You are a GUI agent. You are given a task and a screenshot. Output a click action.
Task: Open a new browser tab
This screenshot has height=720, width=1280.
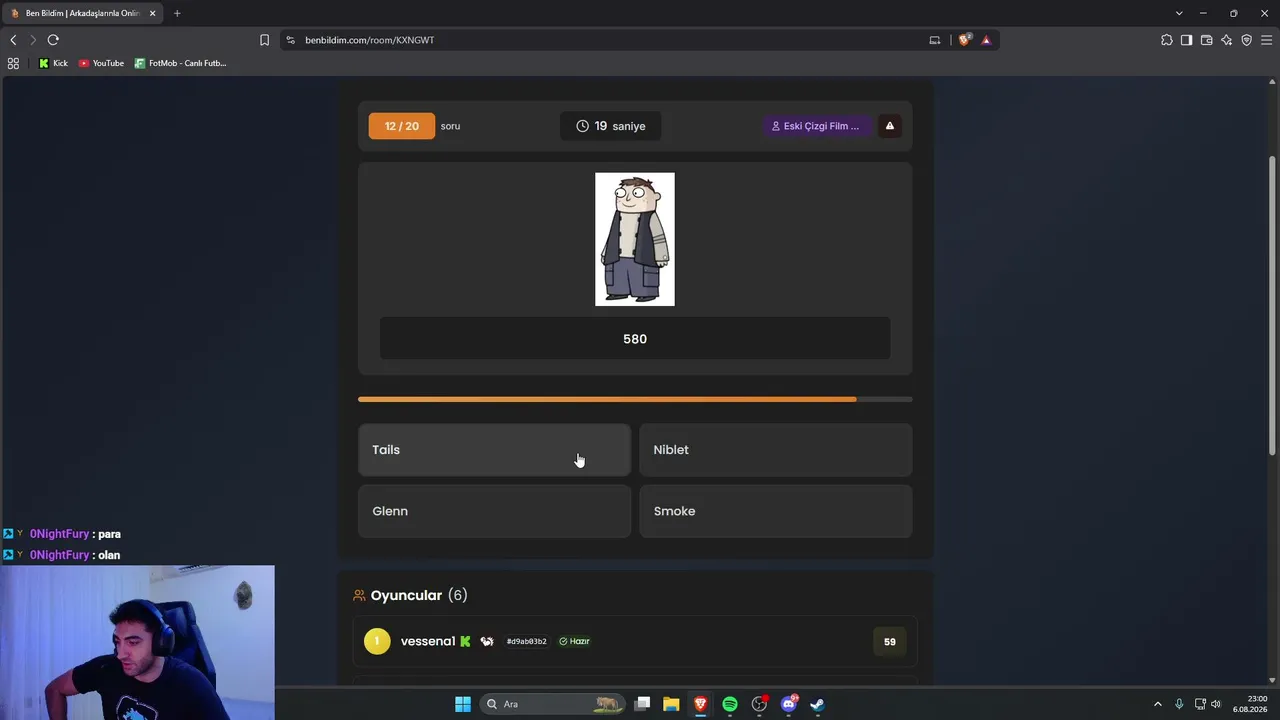(177, 13)
